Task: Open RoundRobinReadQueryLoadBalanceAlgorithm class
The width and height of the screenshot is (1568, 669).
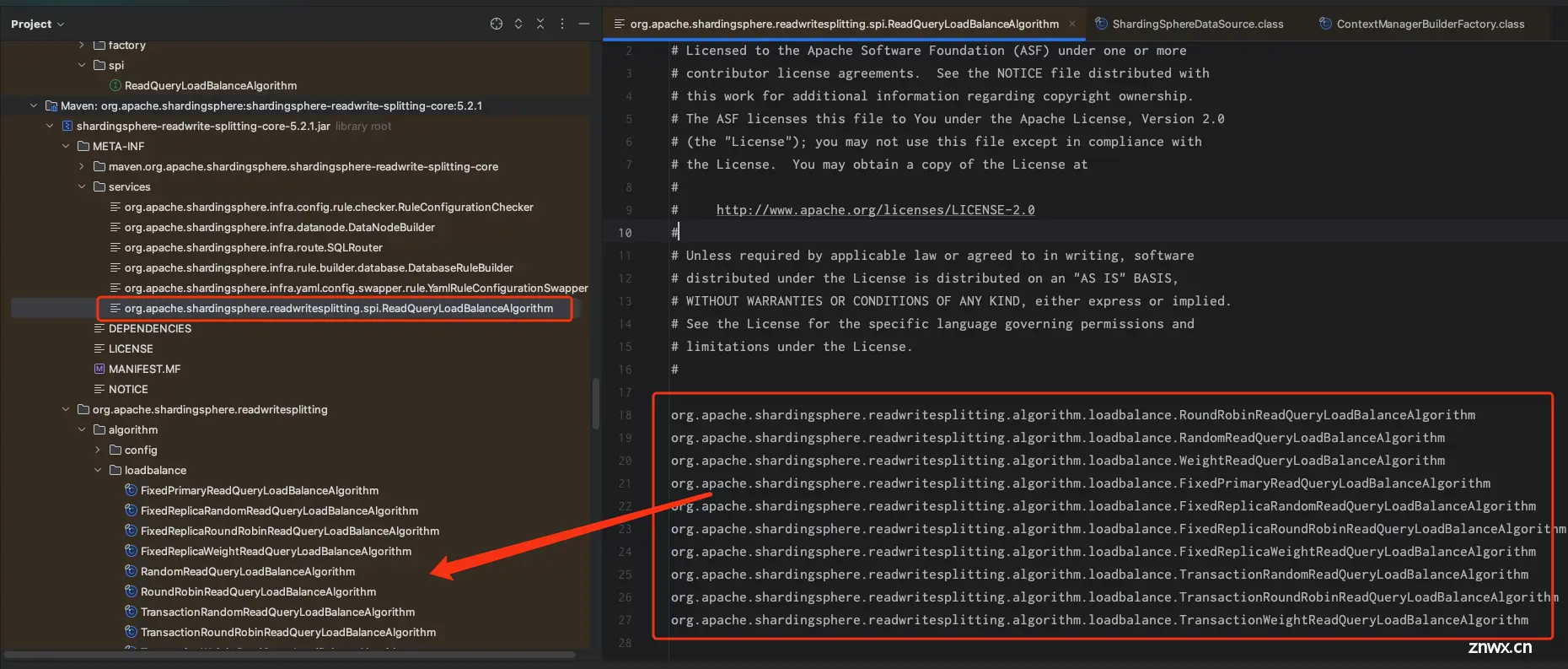Action: tap(258, 591)
